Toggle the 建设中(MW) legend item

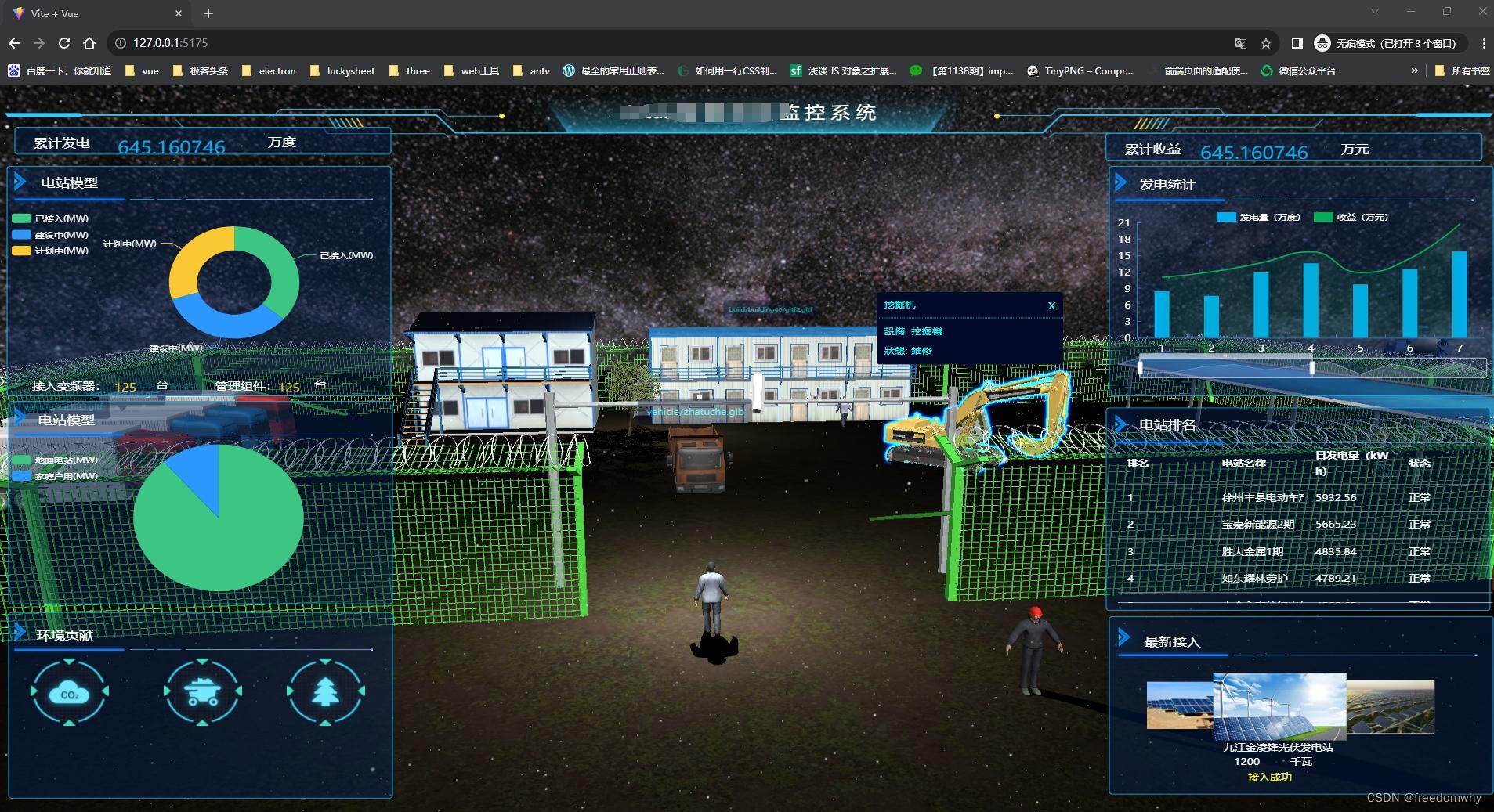coord(50,235)
